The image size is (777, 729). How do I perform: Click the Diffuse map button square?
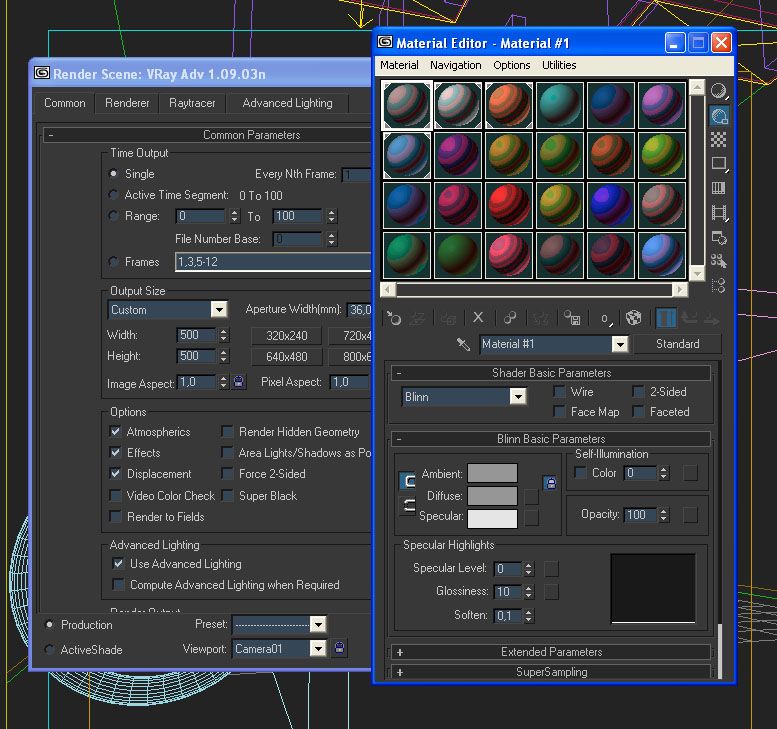coord(531,496)
